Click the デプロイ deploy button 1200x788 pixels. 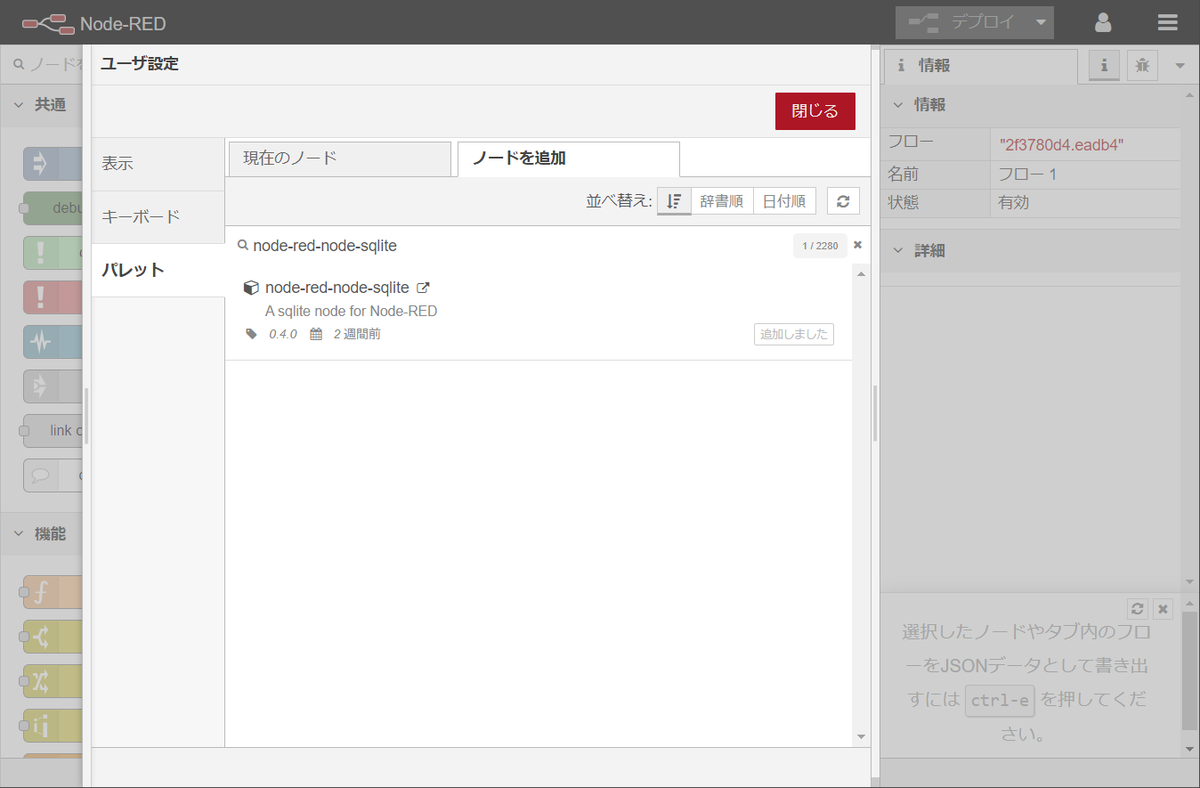[961, 22]
